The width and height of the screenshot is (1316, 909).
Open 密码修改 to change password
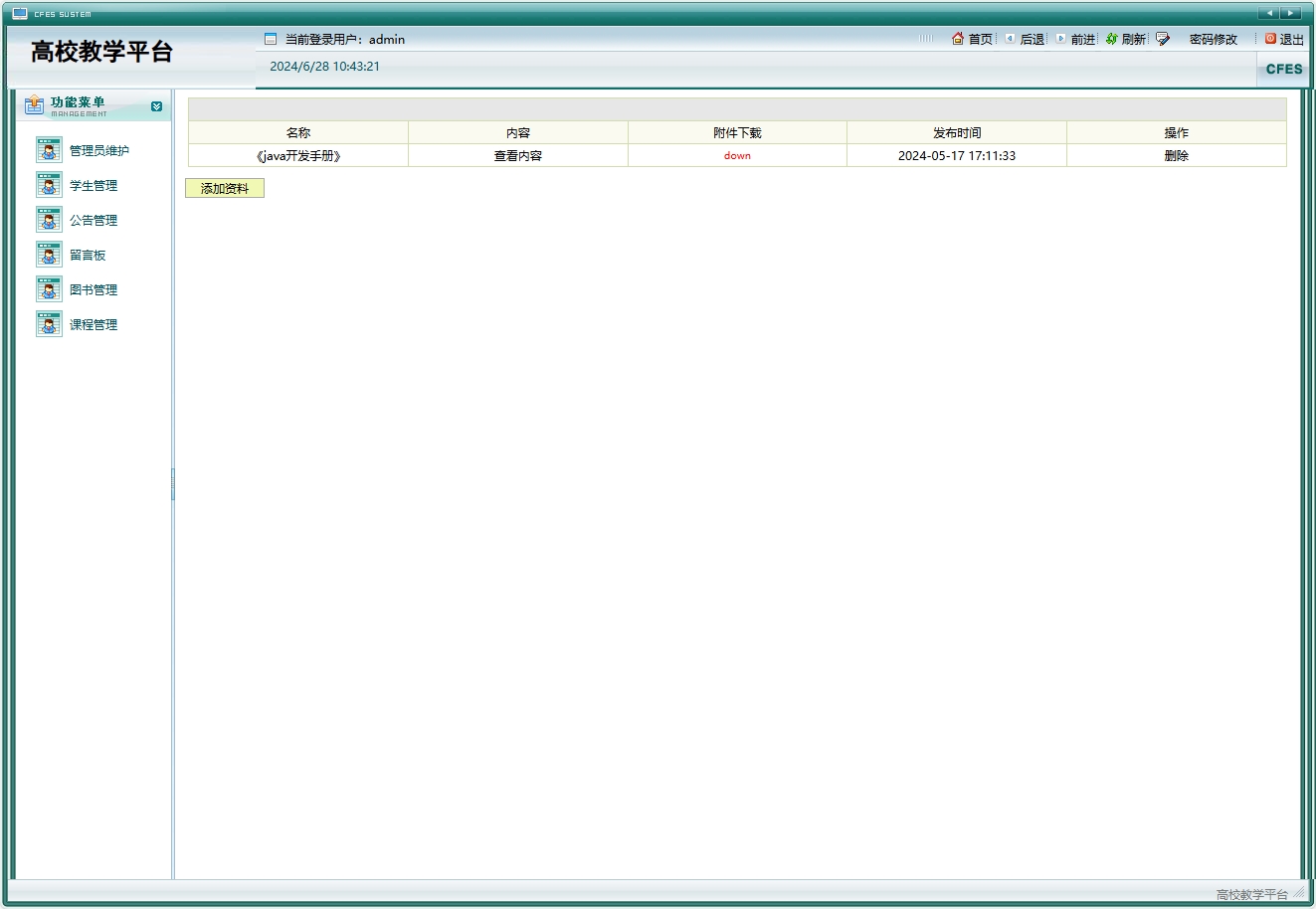pos(1212,39)
